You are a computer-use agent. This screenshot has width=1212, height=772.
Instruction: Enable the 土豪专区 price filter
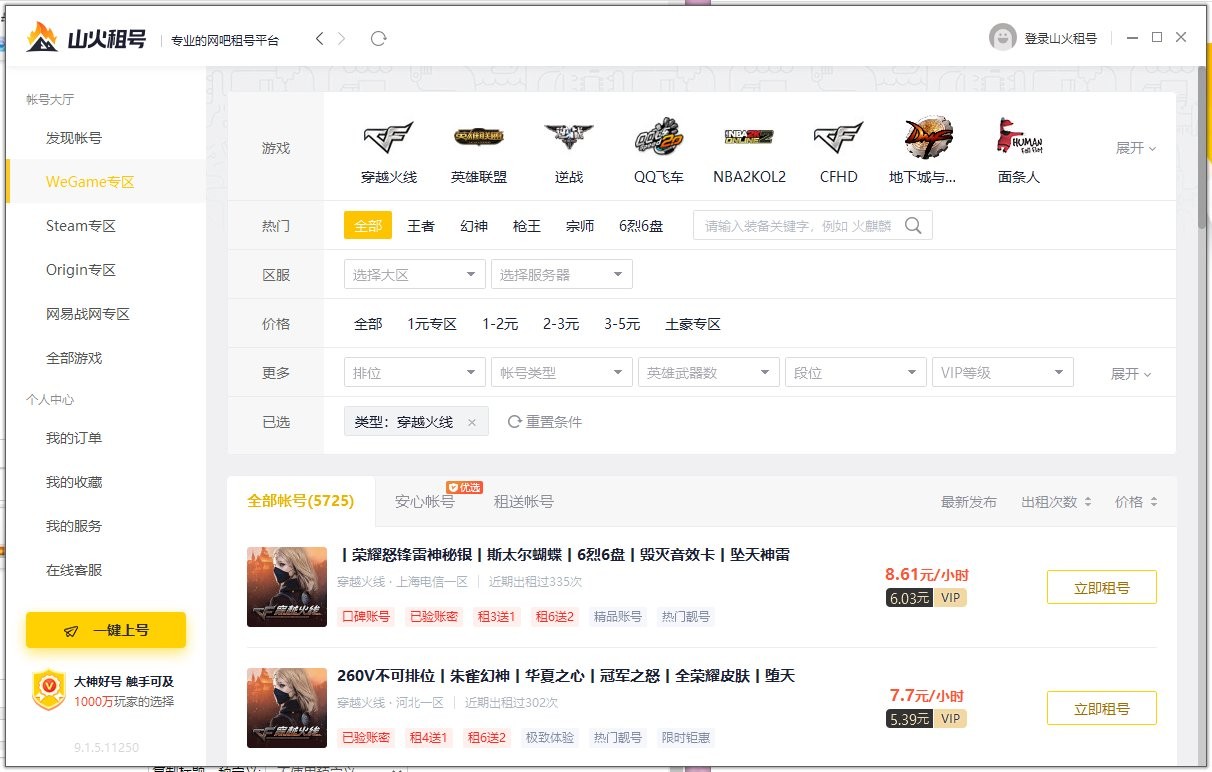(x=693, y=323)
